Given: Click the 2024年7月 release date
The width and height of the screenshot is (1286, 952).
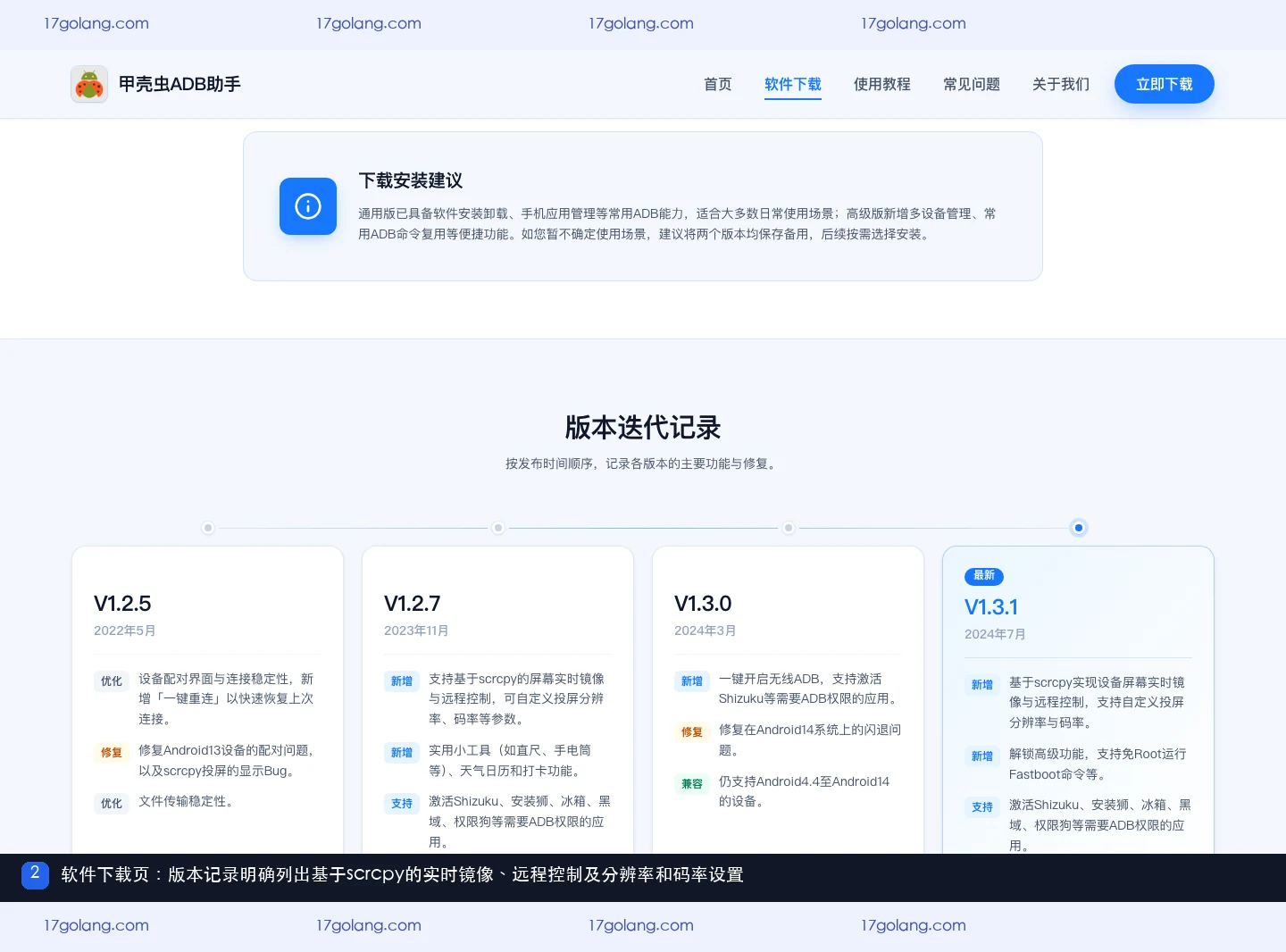Looking at the screenshot, I should point(995,634).
